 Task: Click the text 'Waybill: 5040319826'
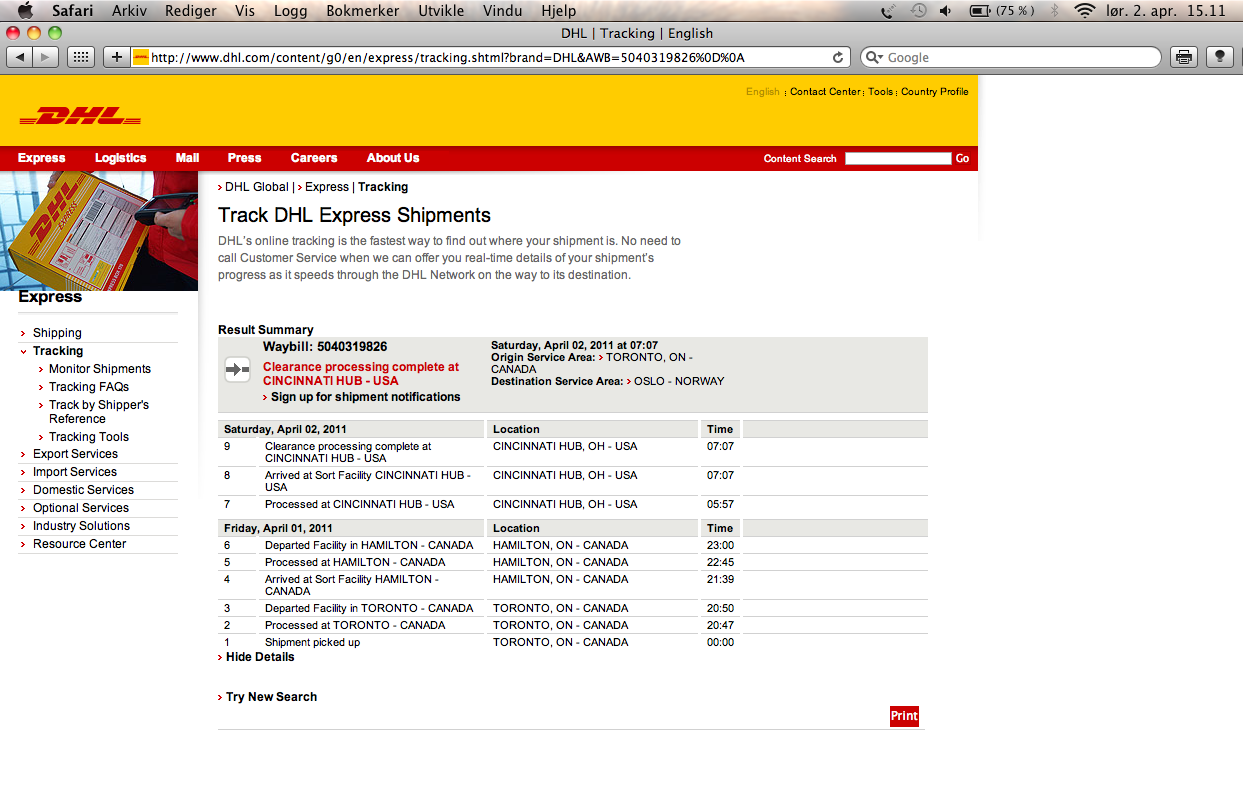325,347
